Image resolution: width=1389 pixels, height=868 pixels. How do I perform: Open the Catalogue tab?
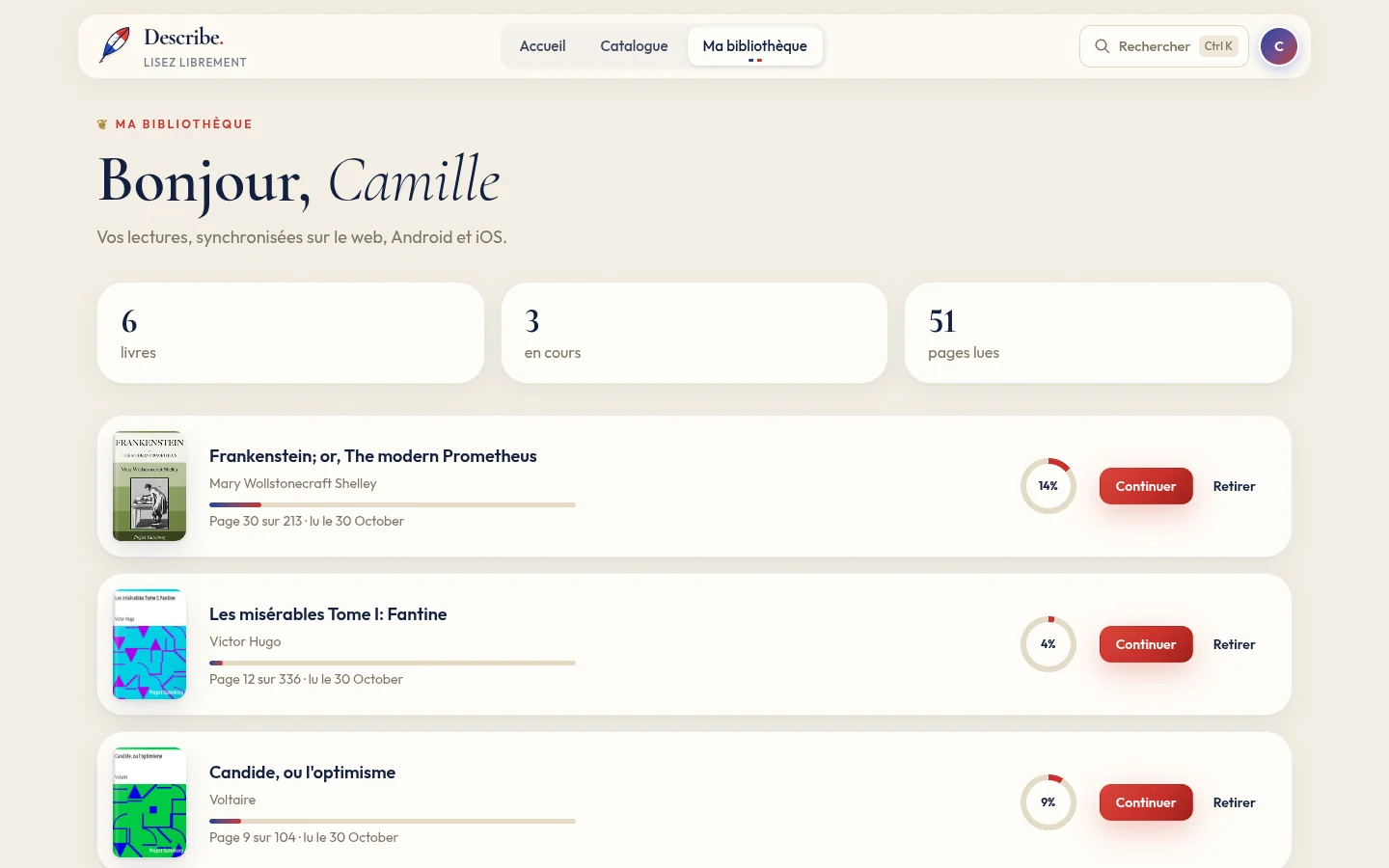634,46
